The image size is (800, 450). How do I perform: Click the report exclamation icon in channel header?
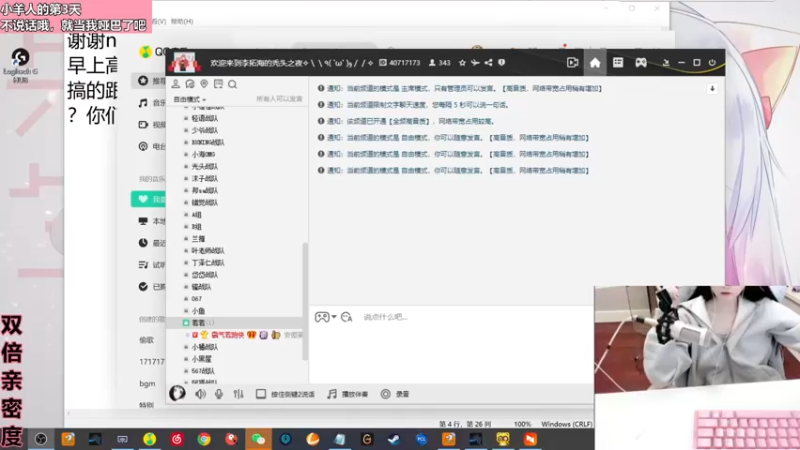coord(502,63)
